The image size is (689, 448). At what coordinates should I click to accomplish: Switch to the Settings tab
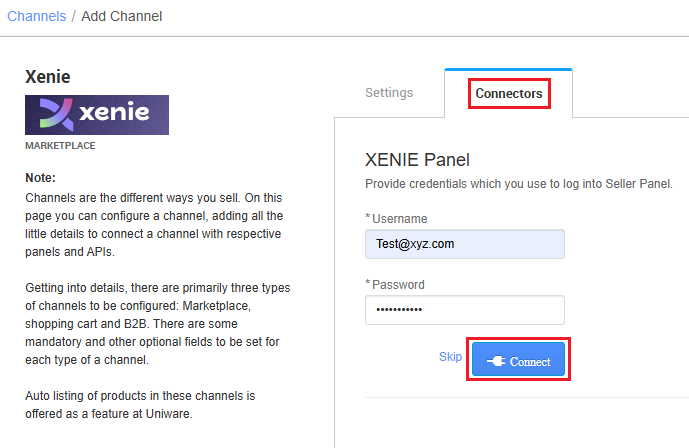[x=389, y=93]
